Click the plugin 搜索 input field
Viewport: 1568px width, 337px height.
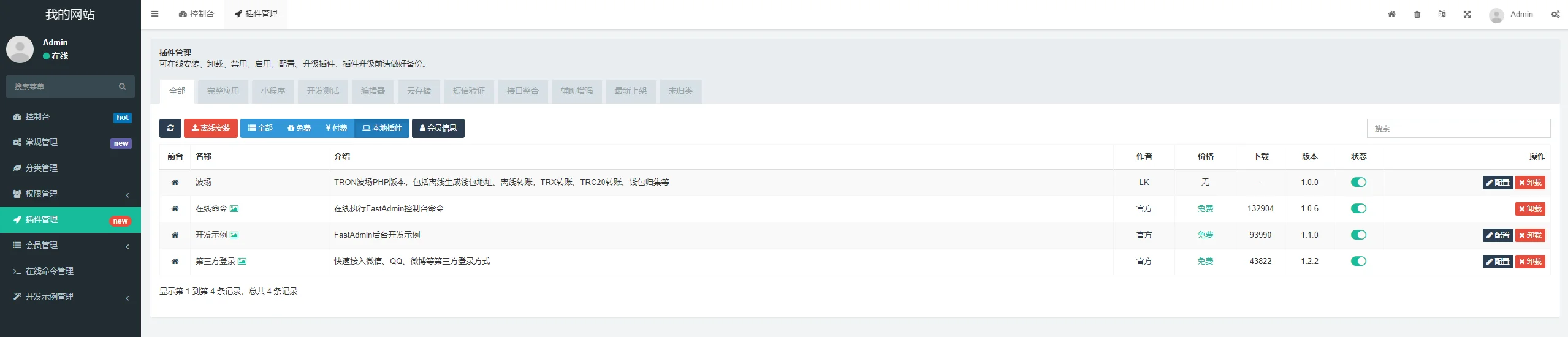[1458, 129]
